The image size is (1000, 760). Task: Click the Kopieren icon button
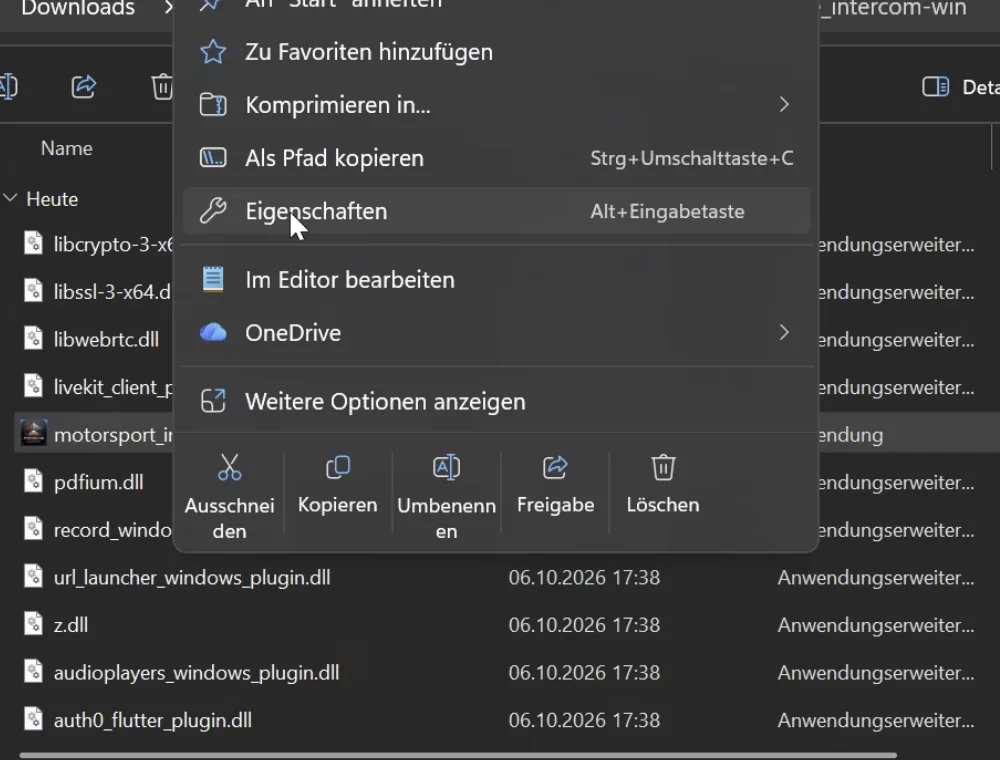tap(337, 486)
